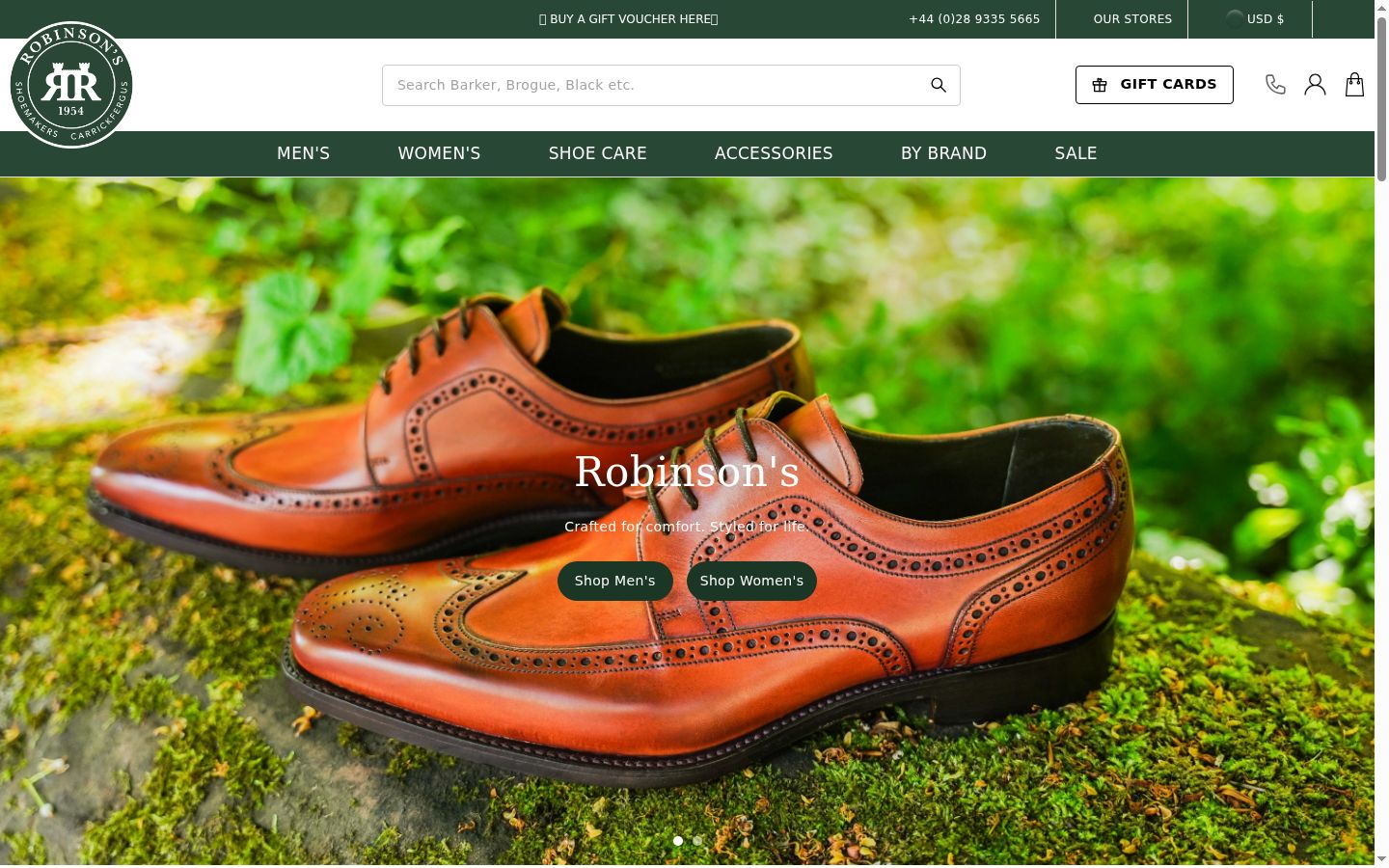
Task: Open the Shoe Care menu
Action: (x=598, y=153)
